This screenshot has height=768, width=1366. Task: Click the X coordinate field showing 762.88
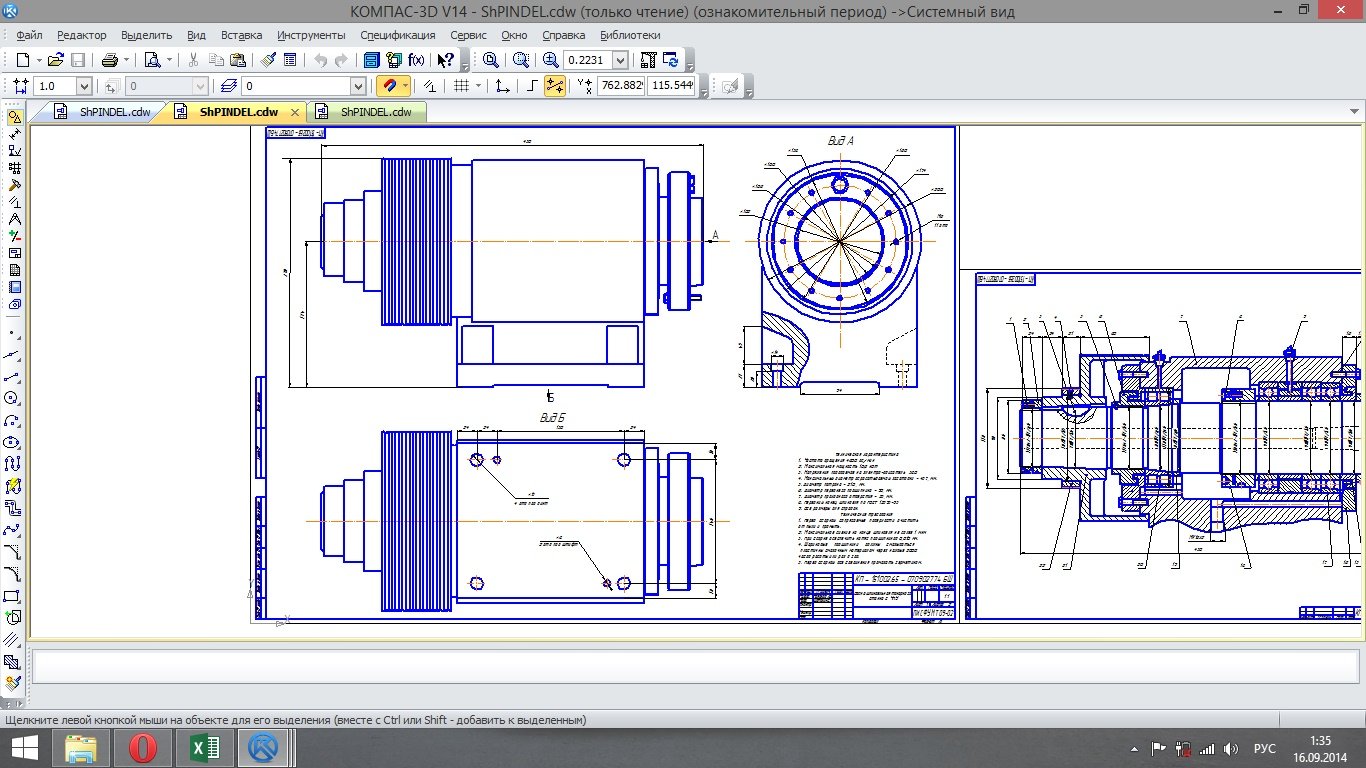click(x=621, y=86)
